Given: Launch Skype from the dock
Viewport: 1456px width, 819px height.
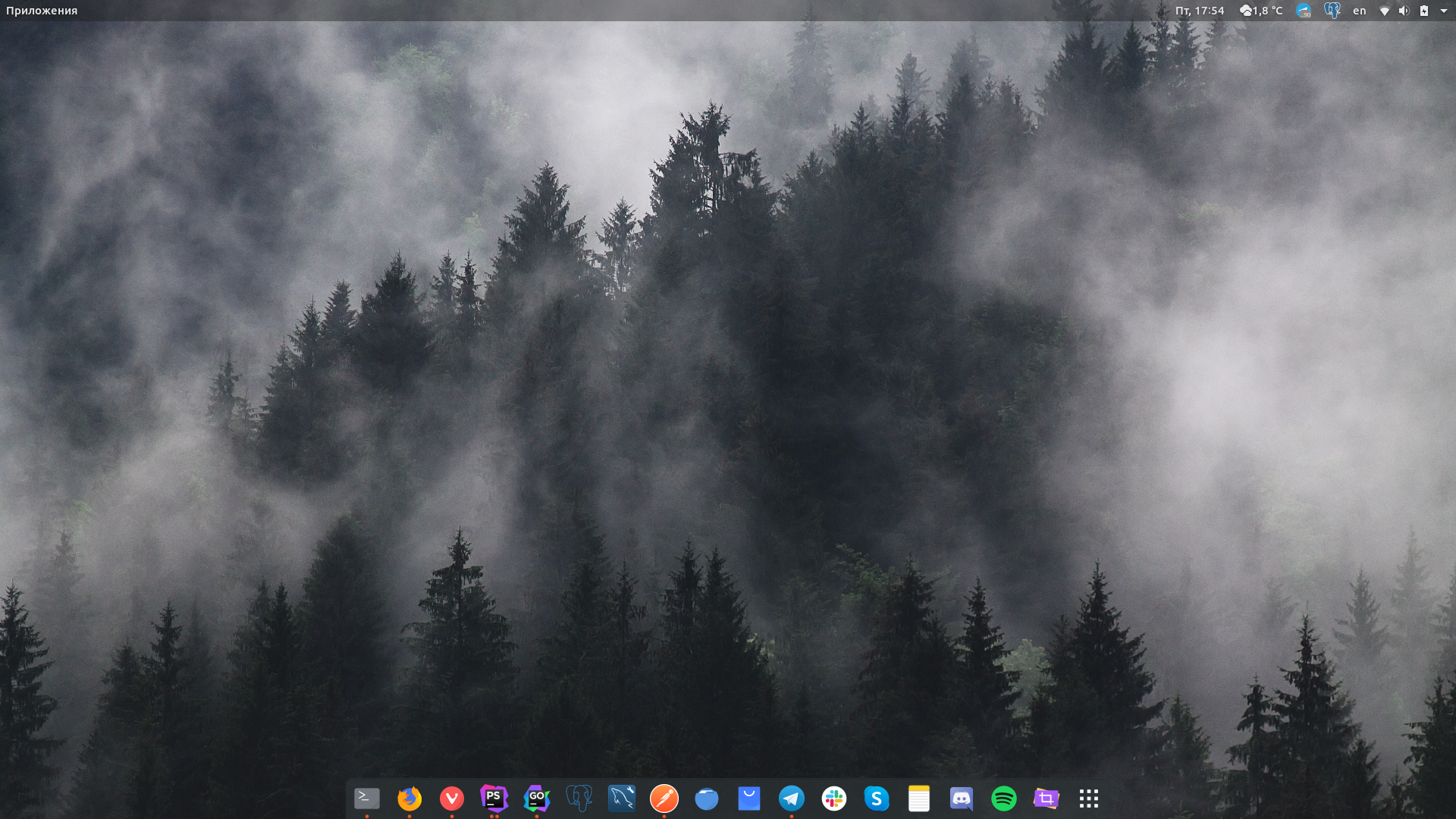Looking at the screenshot, I should point(877,798).
